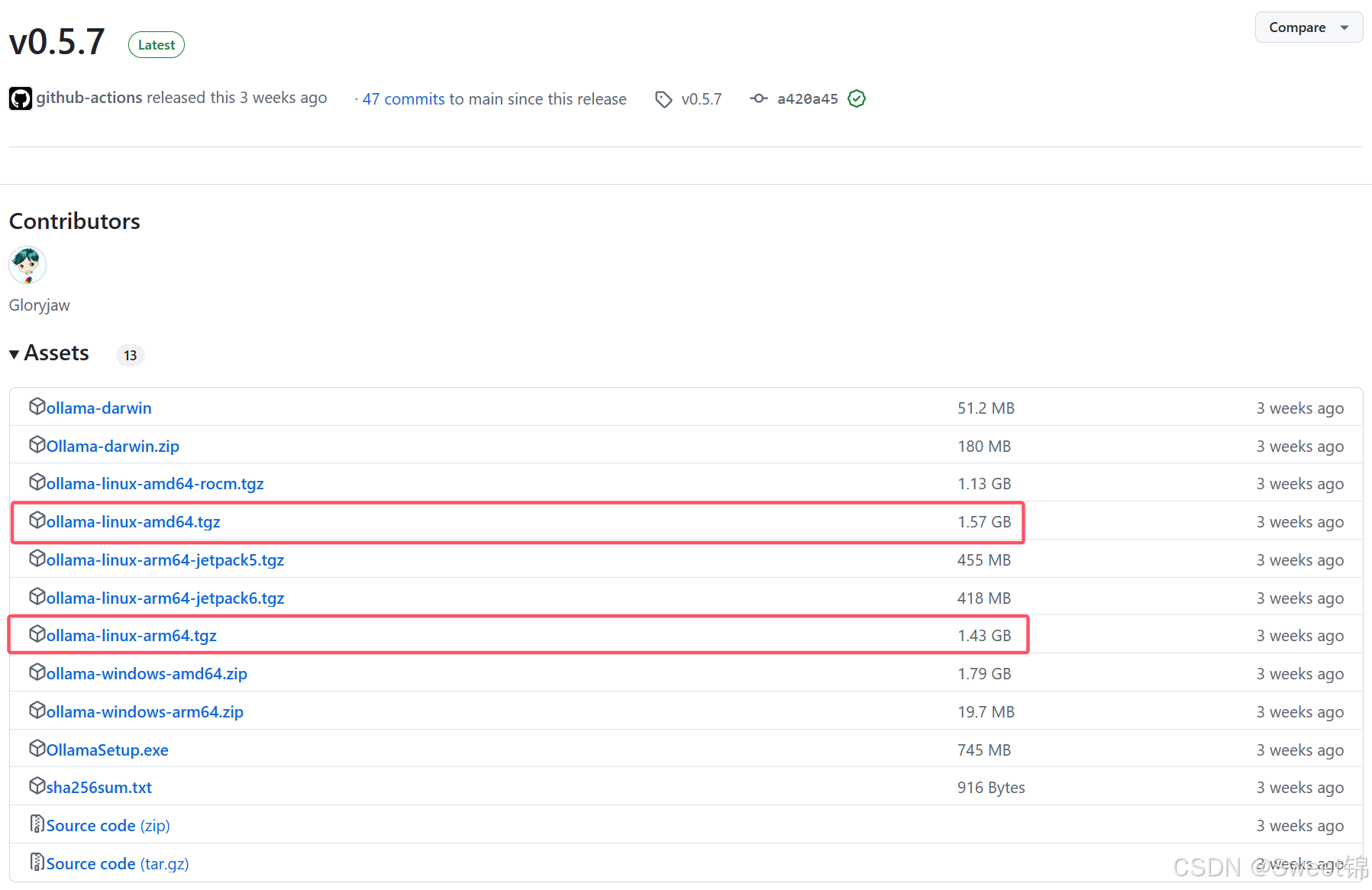Open the github-actions author link

click(x=89, y=98)
